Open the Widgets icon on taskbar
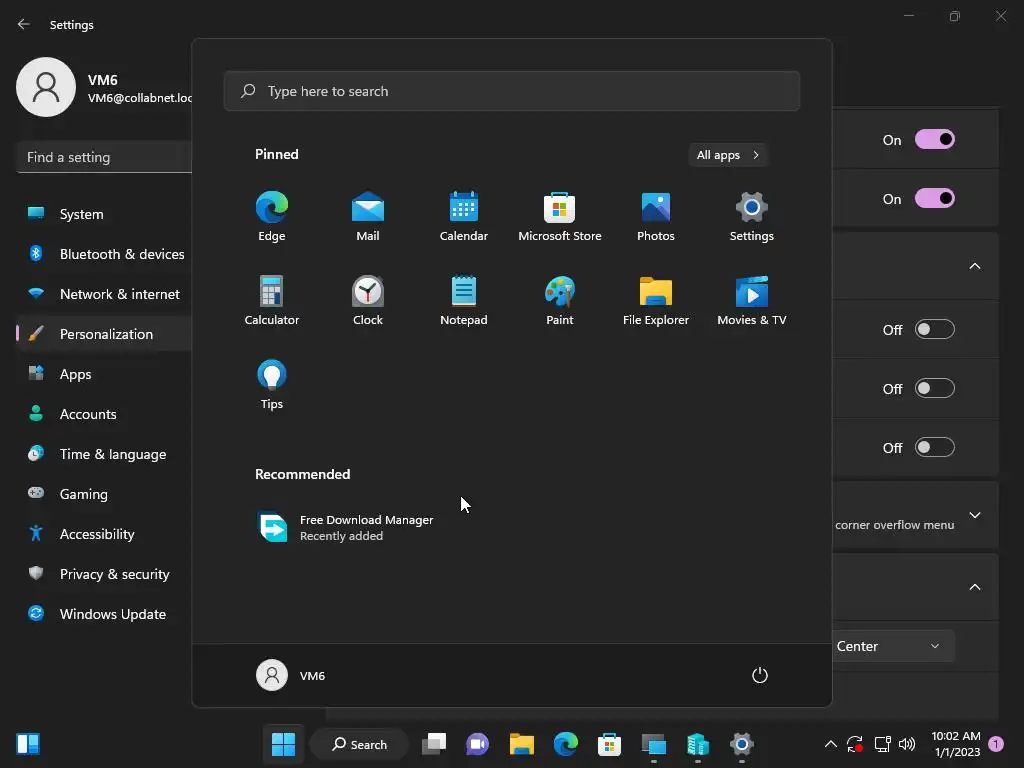This screenshot has width=1024, height=768. (28, 744)
